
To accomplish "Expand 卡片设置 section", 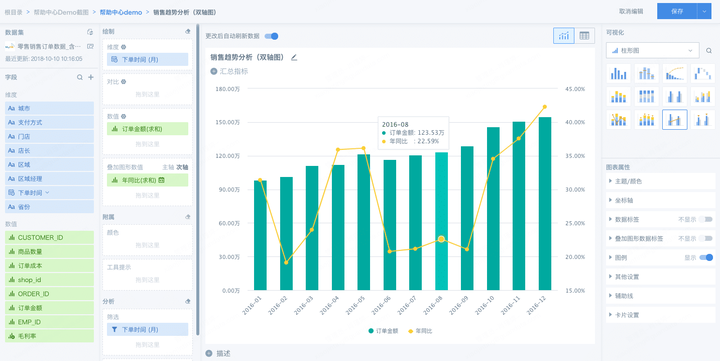I will pos(660,315).
